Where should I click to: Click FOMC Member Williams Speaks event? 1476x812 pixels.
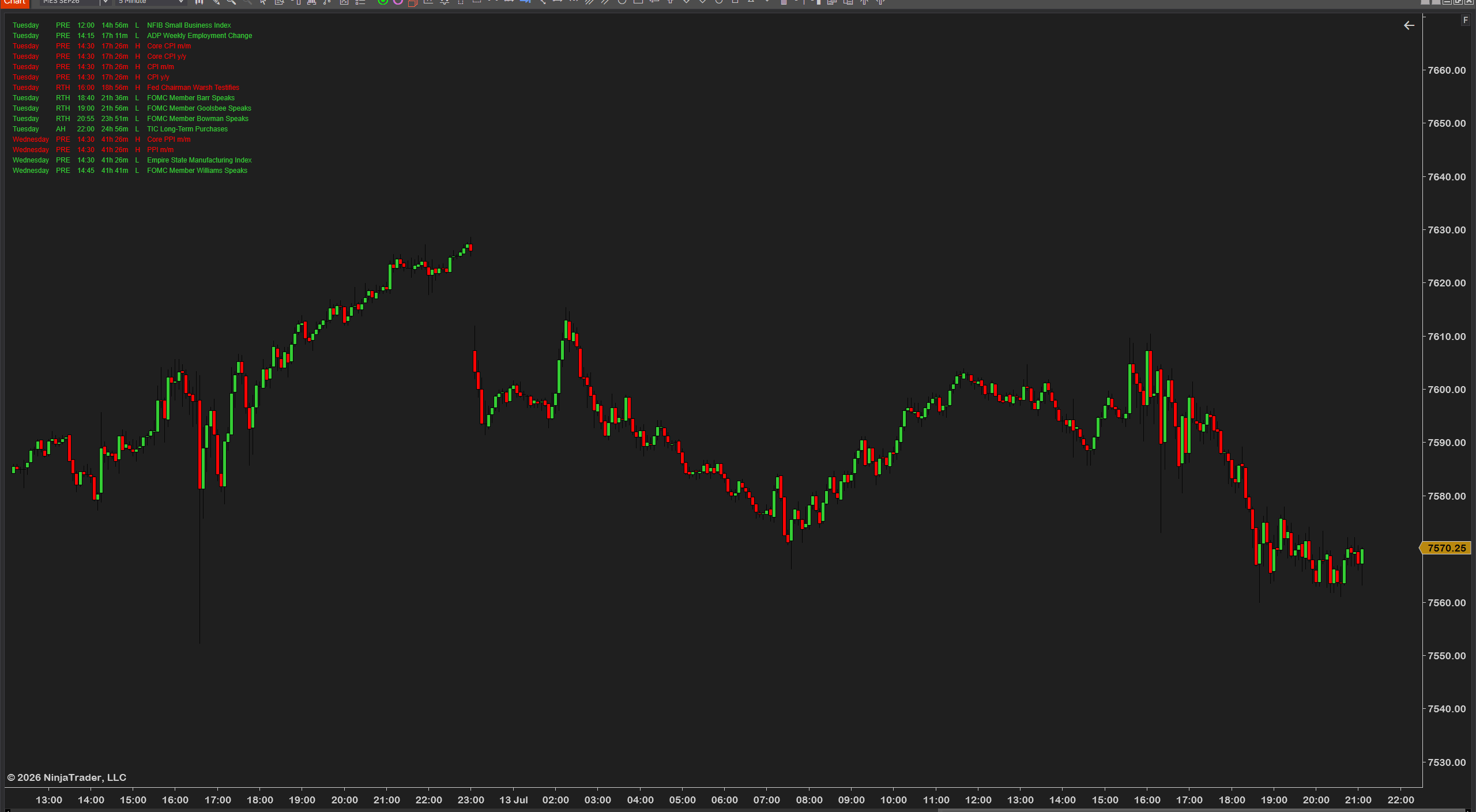[x=130, y=171]
